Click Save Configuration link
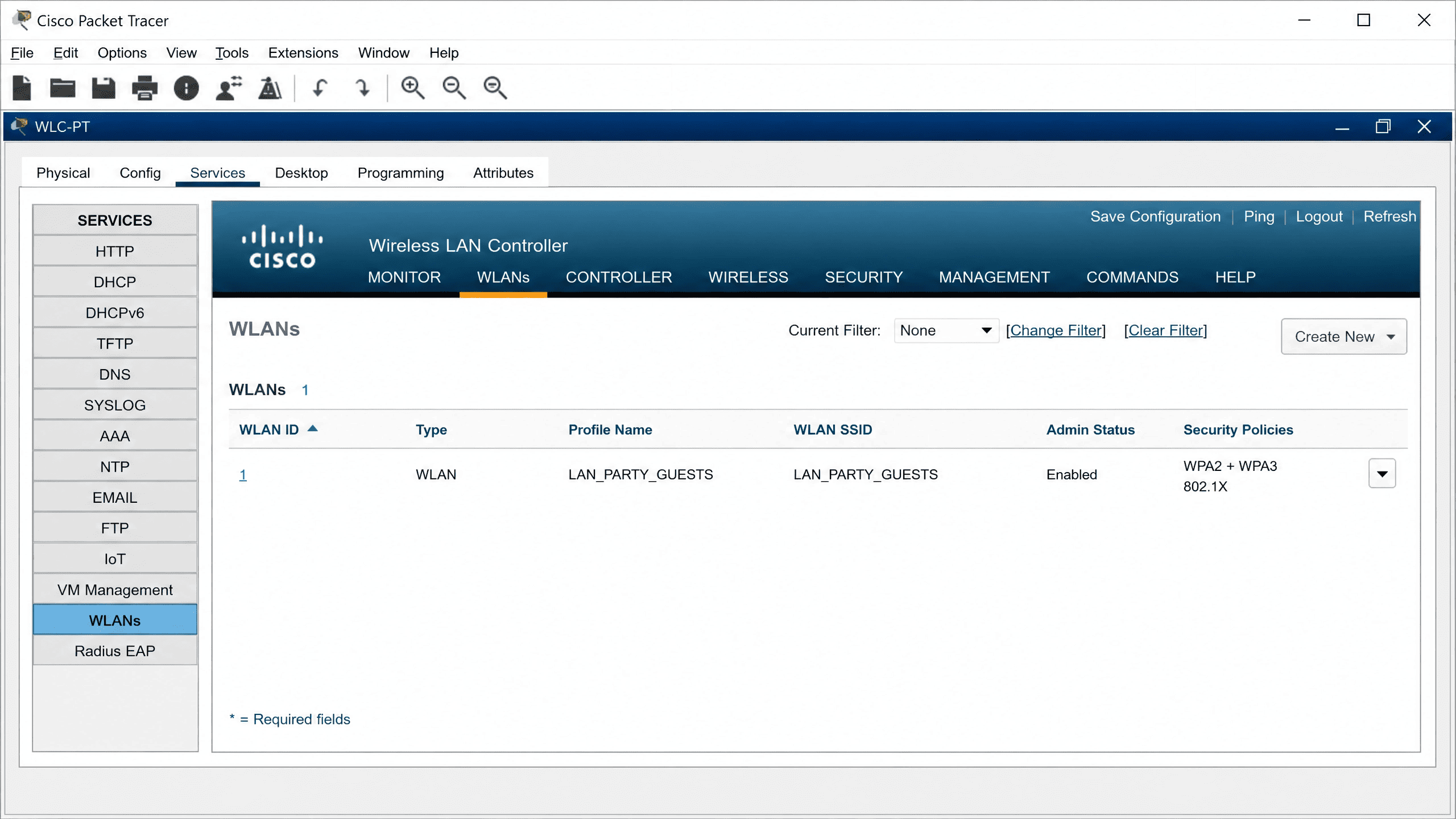 [x=1155, y=217]
